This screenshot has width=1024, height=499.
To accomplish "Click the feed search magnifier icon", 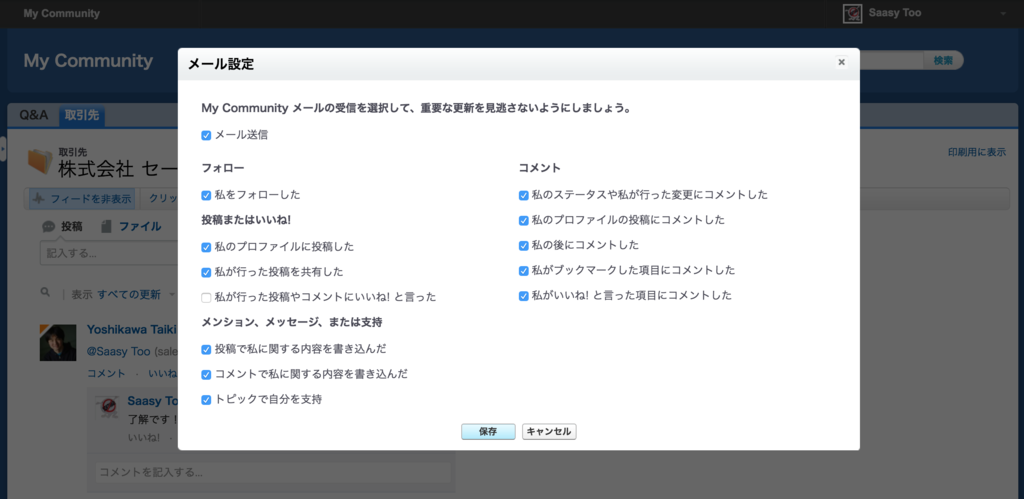I will pyautogui.click(x=45, y=293).
